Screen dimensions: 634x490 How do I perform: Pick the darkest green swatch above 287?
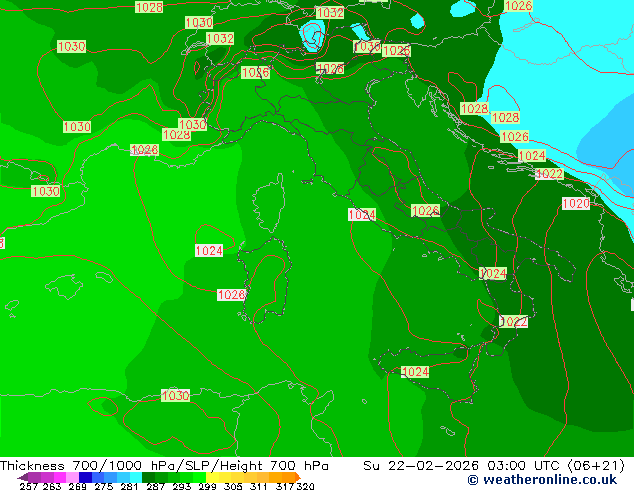click(x=148, y=477)
